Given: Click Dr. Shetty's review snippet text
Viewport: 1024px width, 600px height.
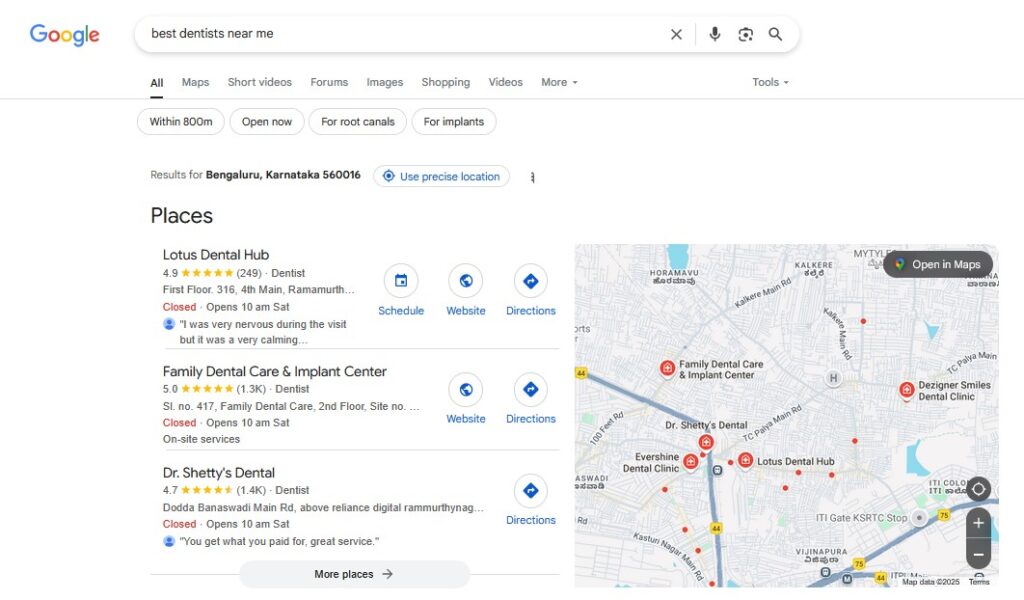Looking at the screenshot, I should point(279,541).
